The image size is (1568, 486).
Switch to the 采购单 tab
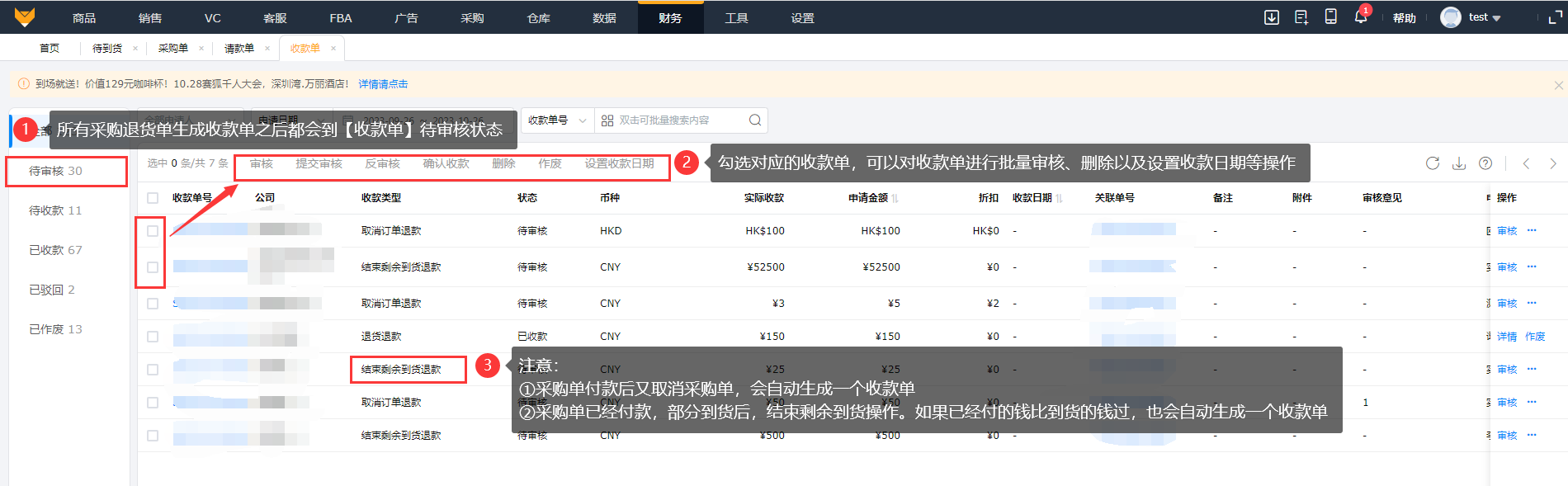(173, 49)
